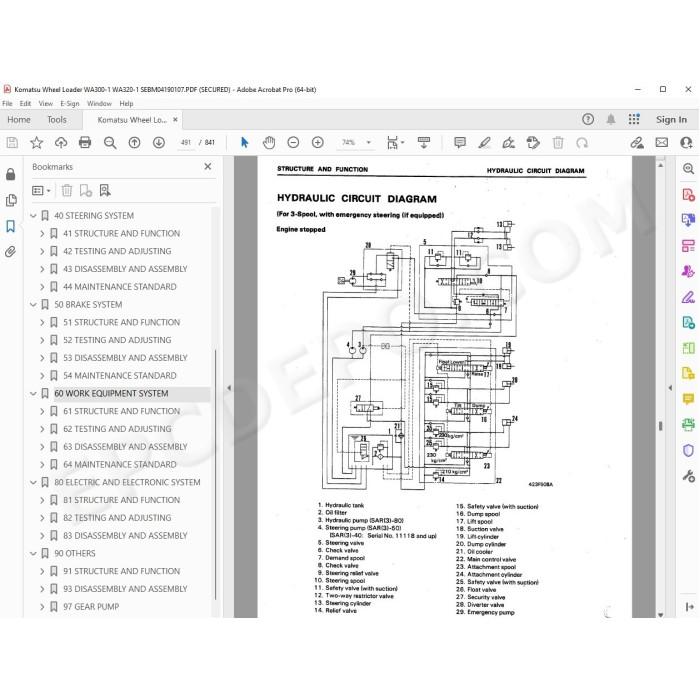Open the apps grid icon
700x700 pixels.
point(634,119)
